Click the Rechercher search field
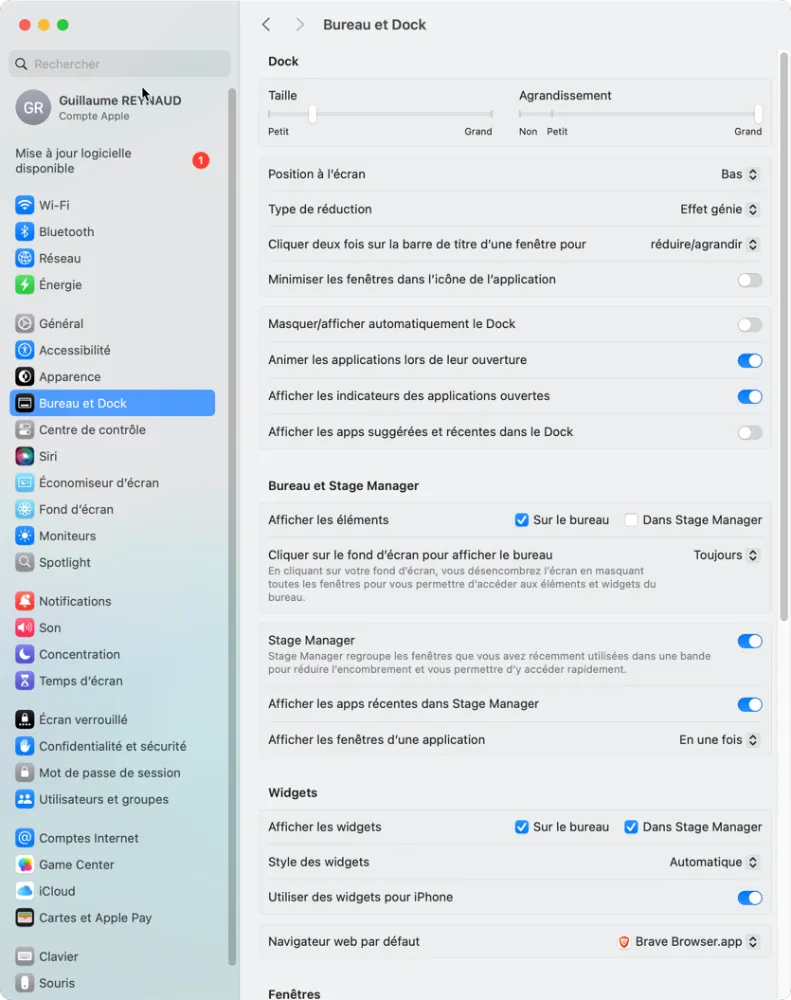Image resolution: width=791 pixels, height=1000 pixels. [119, 64]
